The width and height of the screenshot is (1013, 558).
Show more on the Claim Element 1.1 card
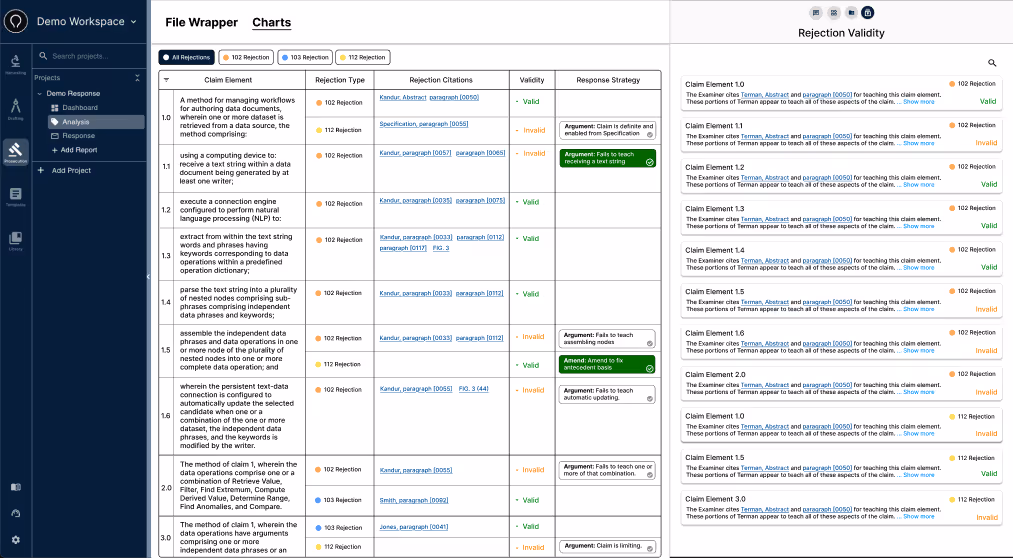919,143
